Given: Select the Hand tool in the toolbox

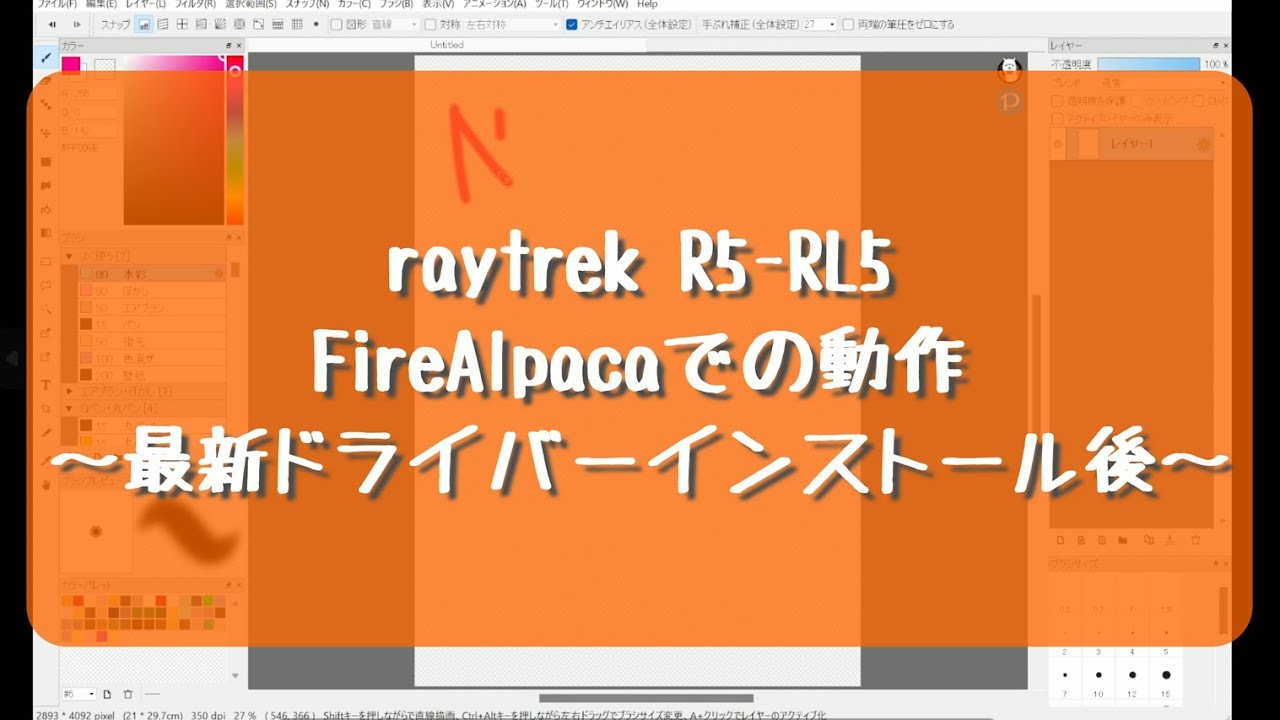Looking at the screenshot, I should pyautogui.click(x=46, y=485).
